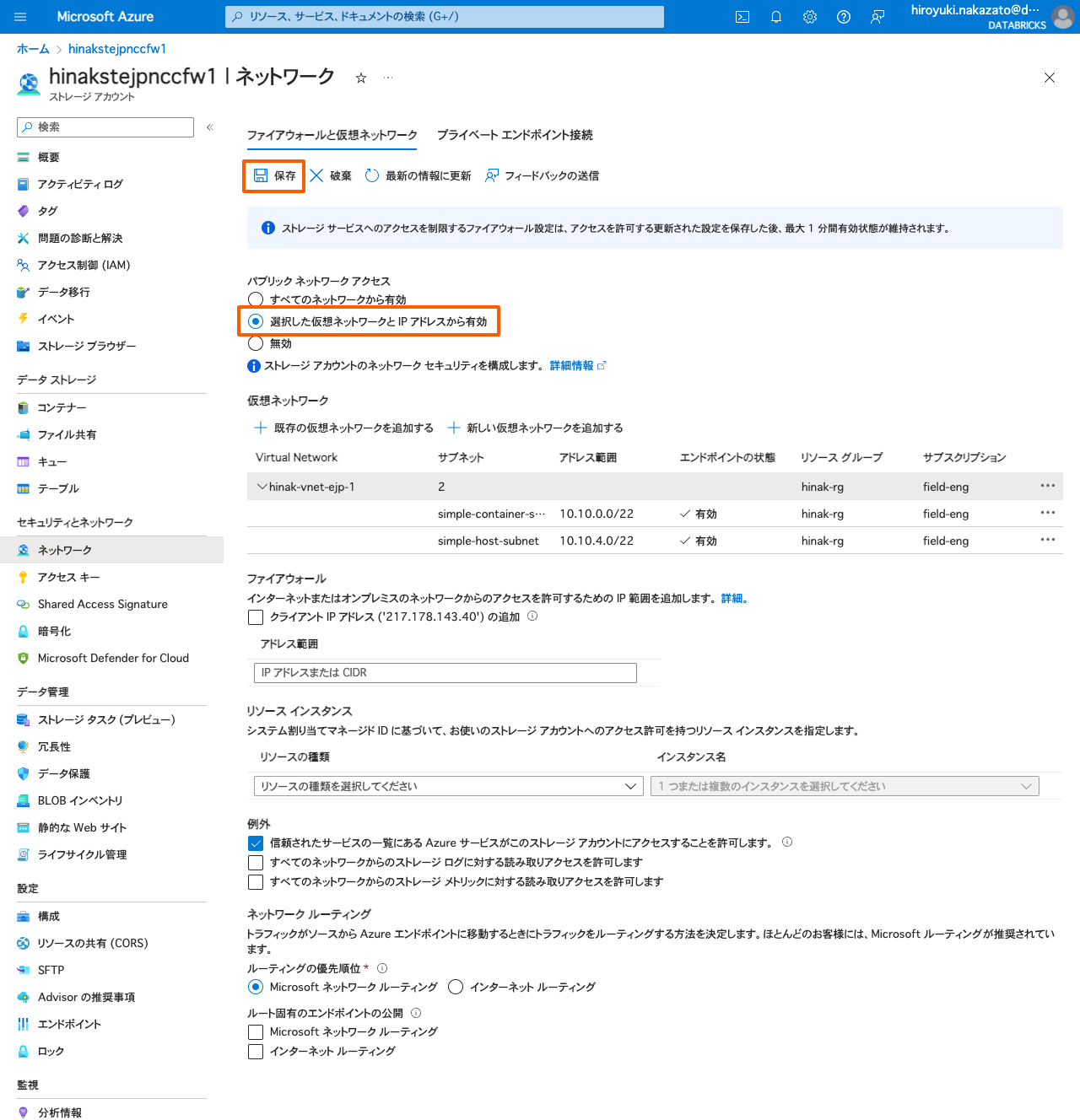Open the hamburger portal menu
This screenshot has width=1080, height=1120.
point(21,17)
